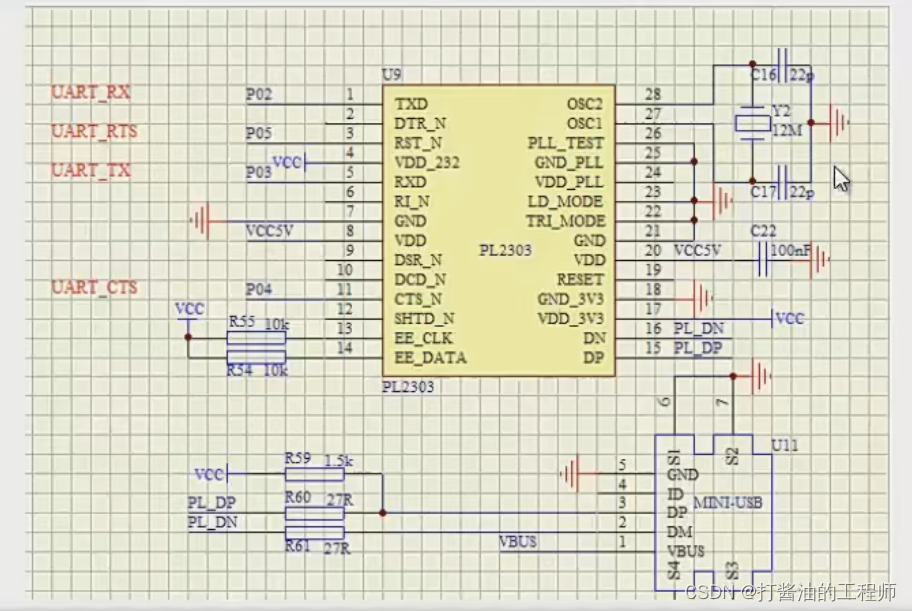
Task: Click the DTR_N pin name
Action: pos(421,123)
